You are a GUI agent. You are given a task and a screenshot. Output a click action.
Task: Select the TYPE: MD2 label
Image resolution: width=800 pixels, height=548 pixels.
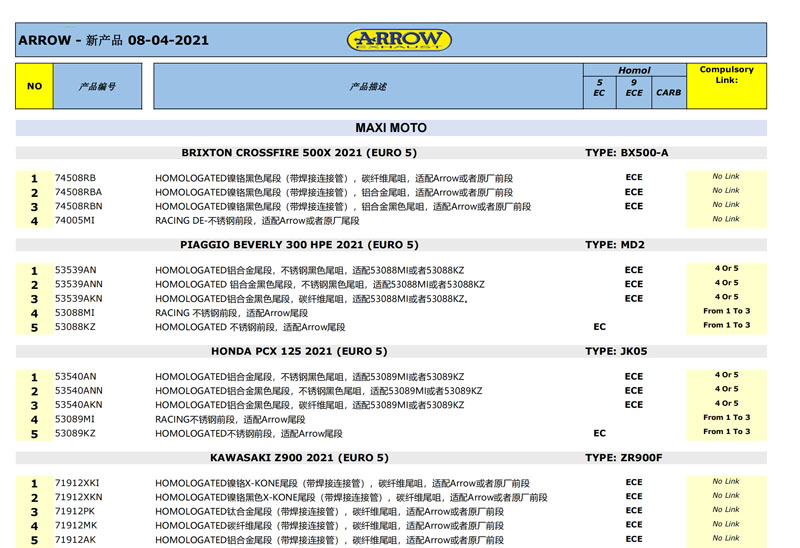615,244
